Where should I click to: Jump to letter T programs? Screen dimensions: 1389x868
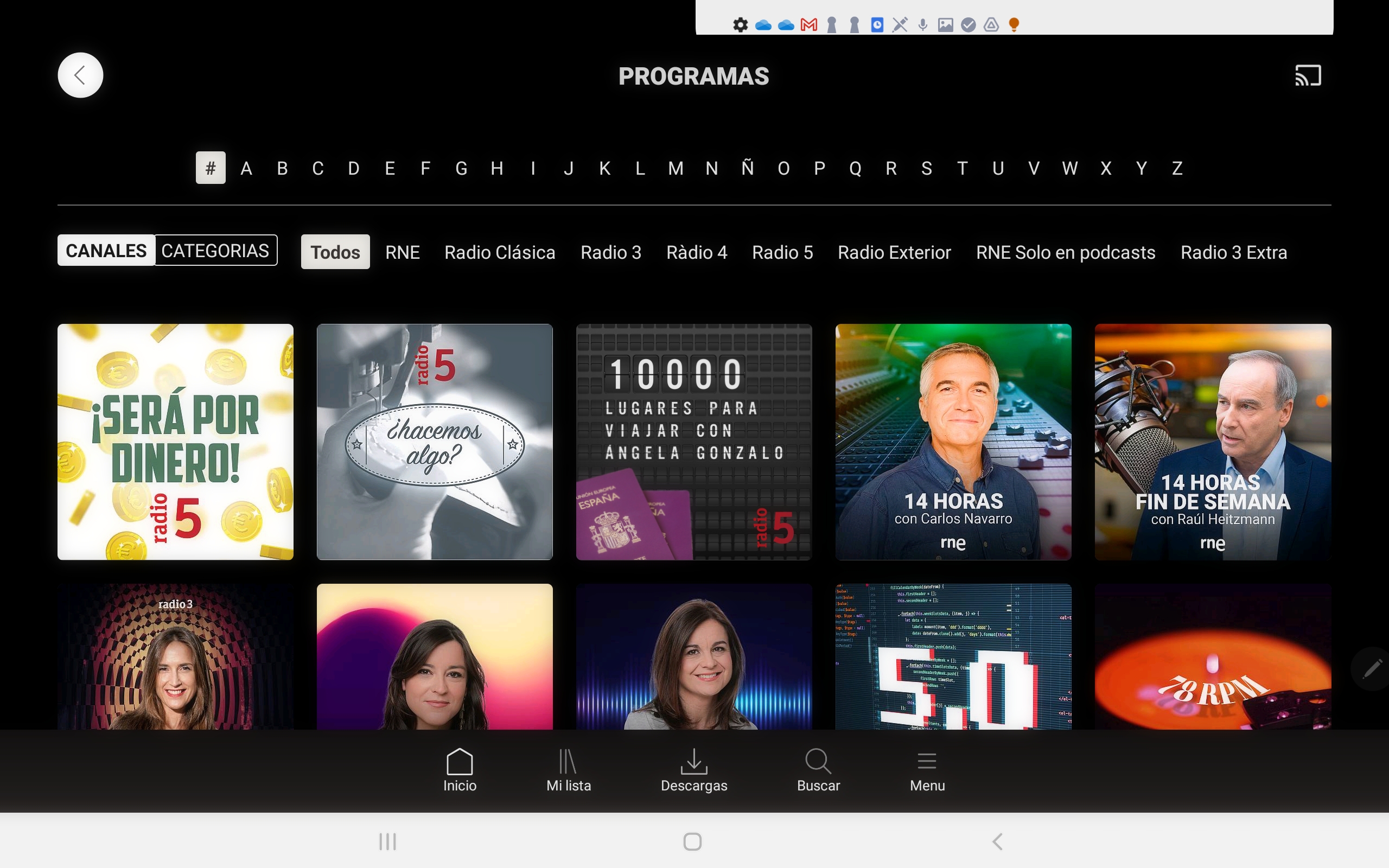pos(963,168)
